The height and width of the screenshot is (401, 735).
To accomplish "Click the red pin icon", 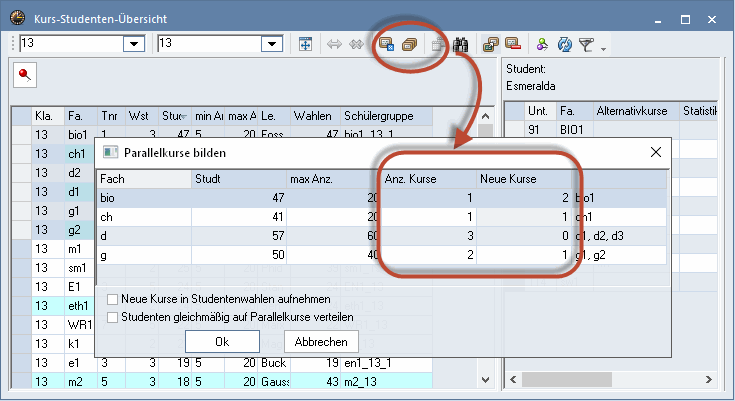I will click(25, 75).
